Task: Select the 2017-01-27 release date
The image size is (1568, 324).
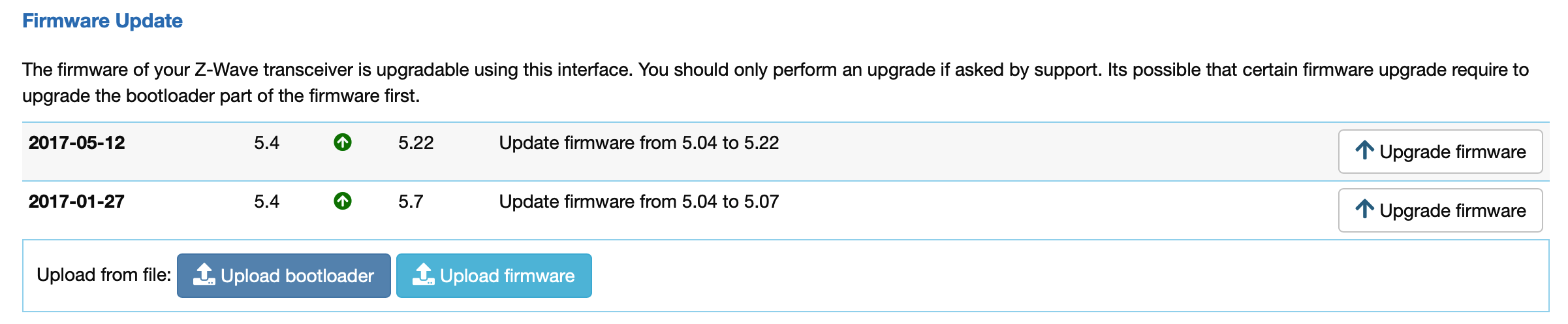Action: point(76,201)
